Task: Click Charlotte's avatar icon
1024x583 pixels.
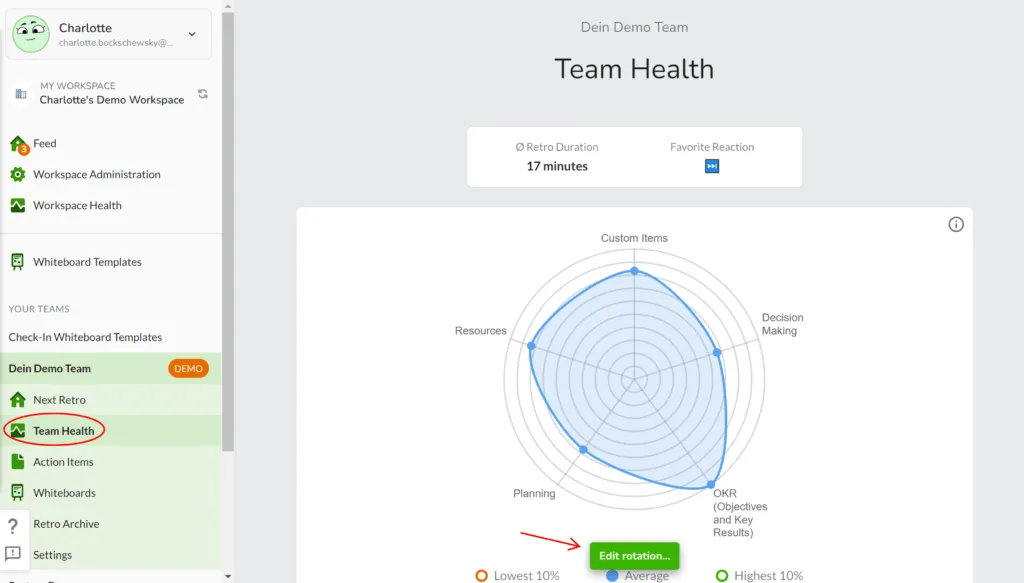Action: pyautogui.click(x=31, y=34)
